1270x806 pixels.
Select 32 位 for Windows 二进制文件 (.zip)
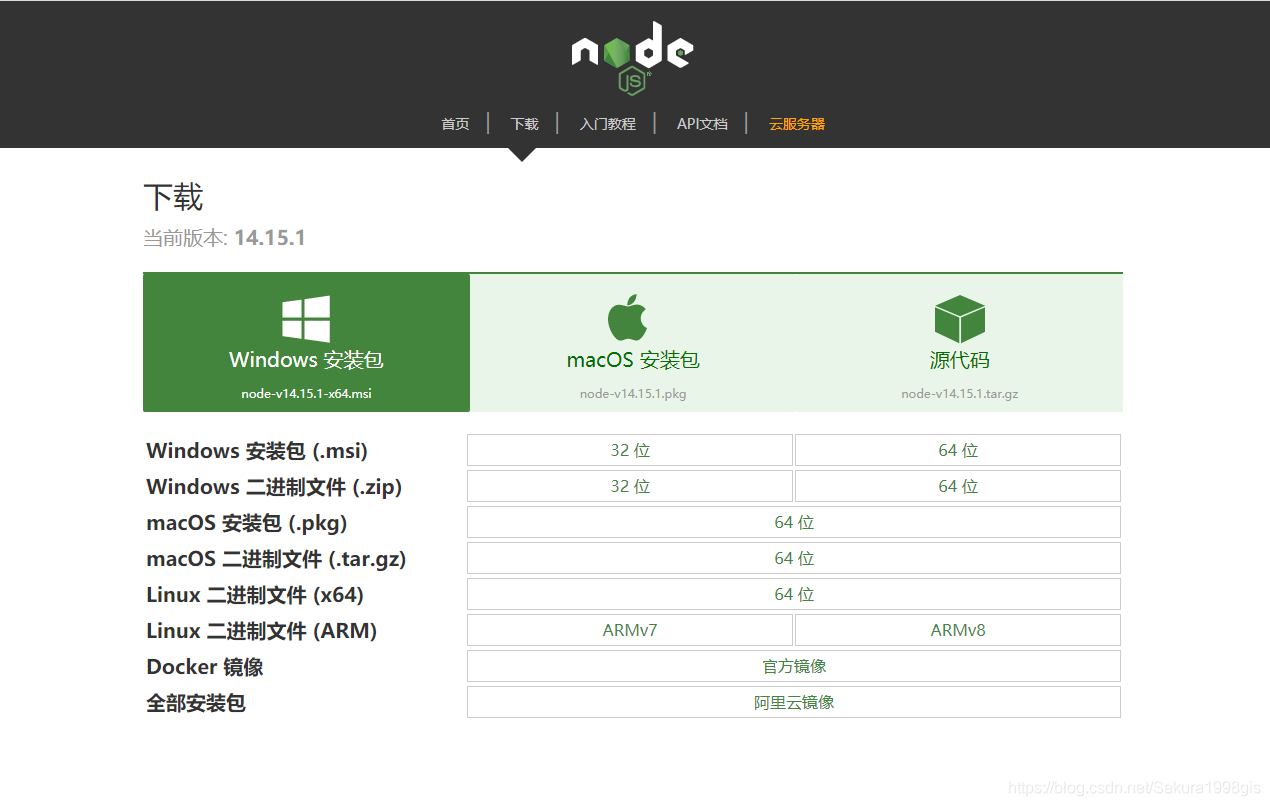(630, 486)
